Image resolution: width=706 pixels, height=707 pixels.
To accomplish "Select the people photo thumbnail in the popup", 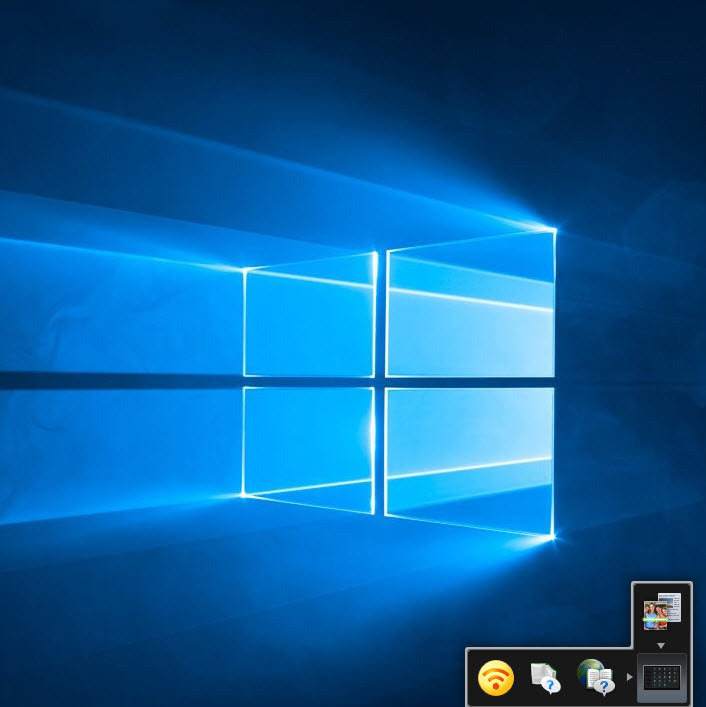I will coord(657,614).
